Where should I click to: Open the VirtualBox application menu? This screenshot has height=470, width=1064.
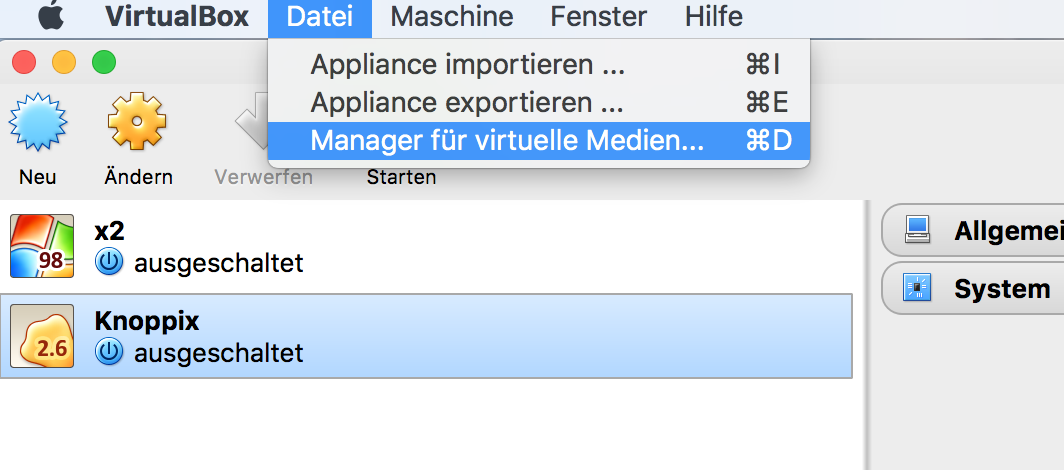pos(177,17)
